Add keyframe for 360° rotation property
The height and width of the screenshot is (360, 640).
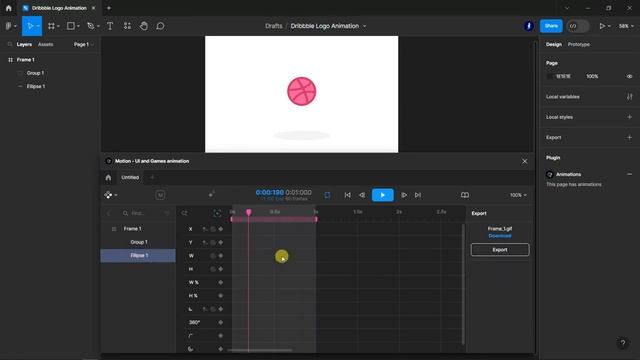tap(221, 322)
